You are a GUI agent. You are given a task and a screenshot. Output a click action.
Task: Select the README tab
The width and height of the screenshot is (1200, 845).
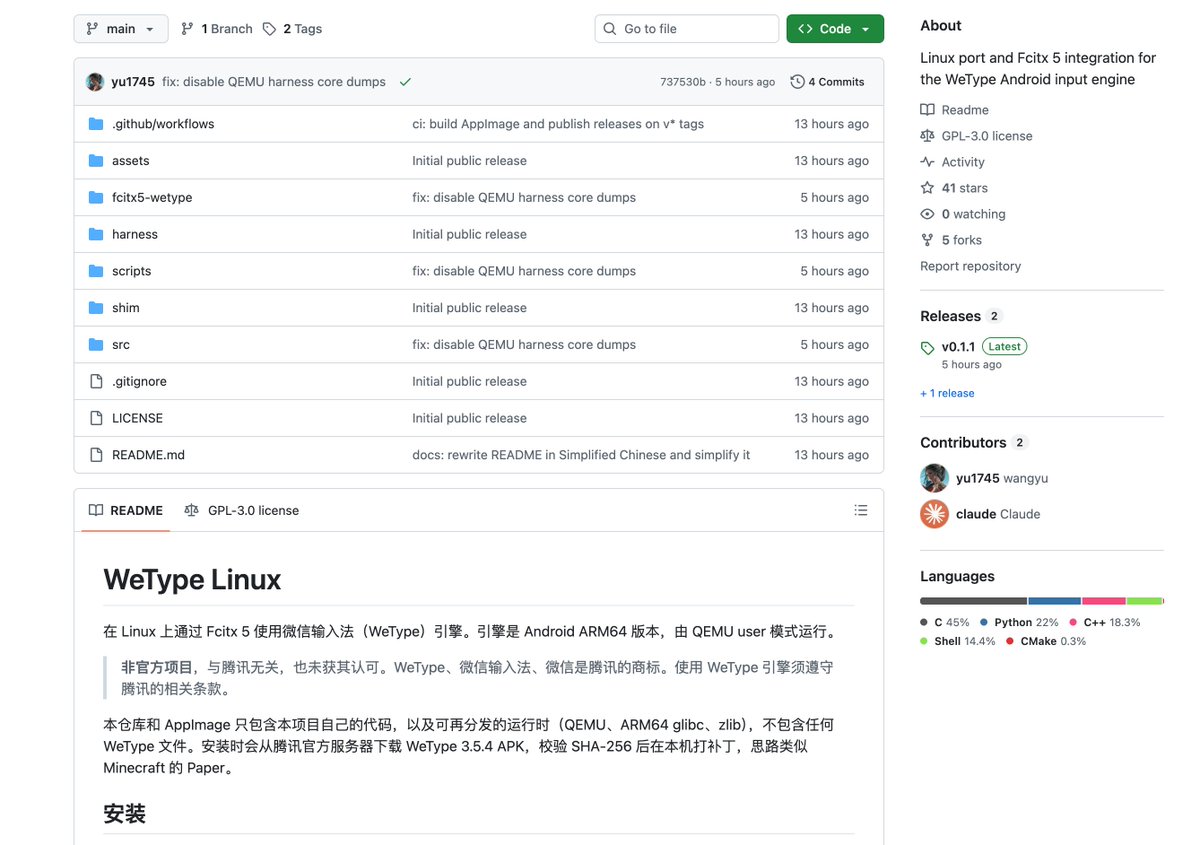(125, 510)
